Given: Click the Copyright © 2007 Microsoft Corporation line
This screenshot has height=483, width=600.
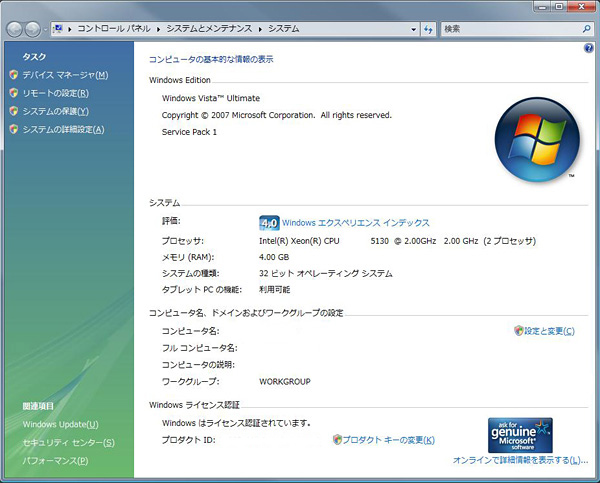Looking at the screenshot, I should [277, 115].
